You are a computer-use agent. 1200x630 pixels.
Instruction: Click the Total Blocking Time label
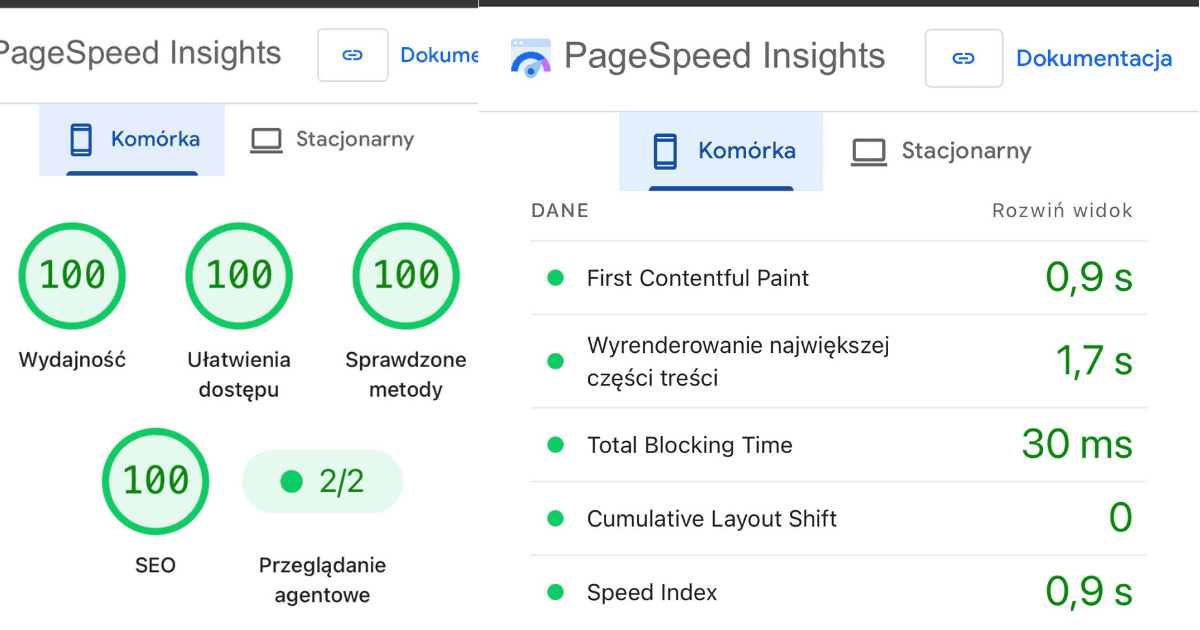(x=690, y=445)
